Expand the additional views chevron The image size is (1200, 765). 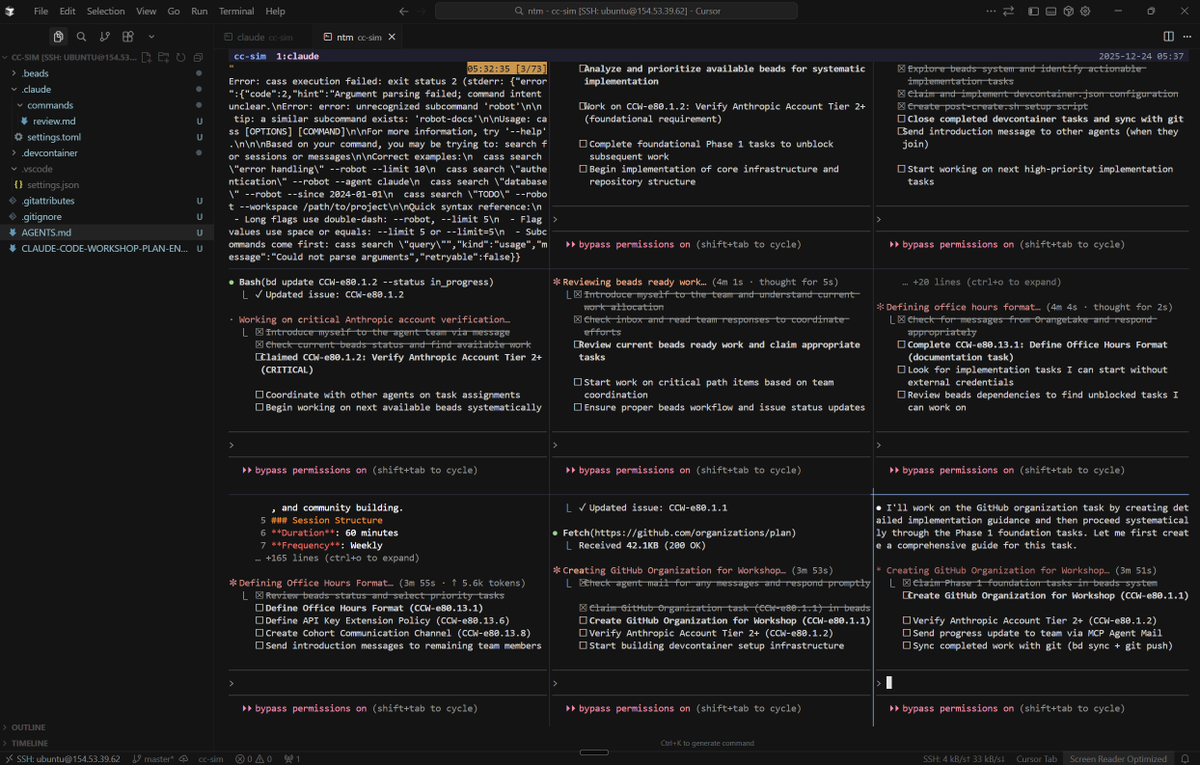(x=151, y=37)
